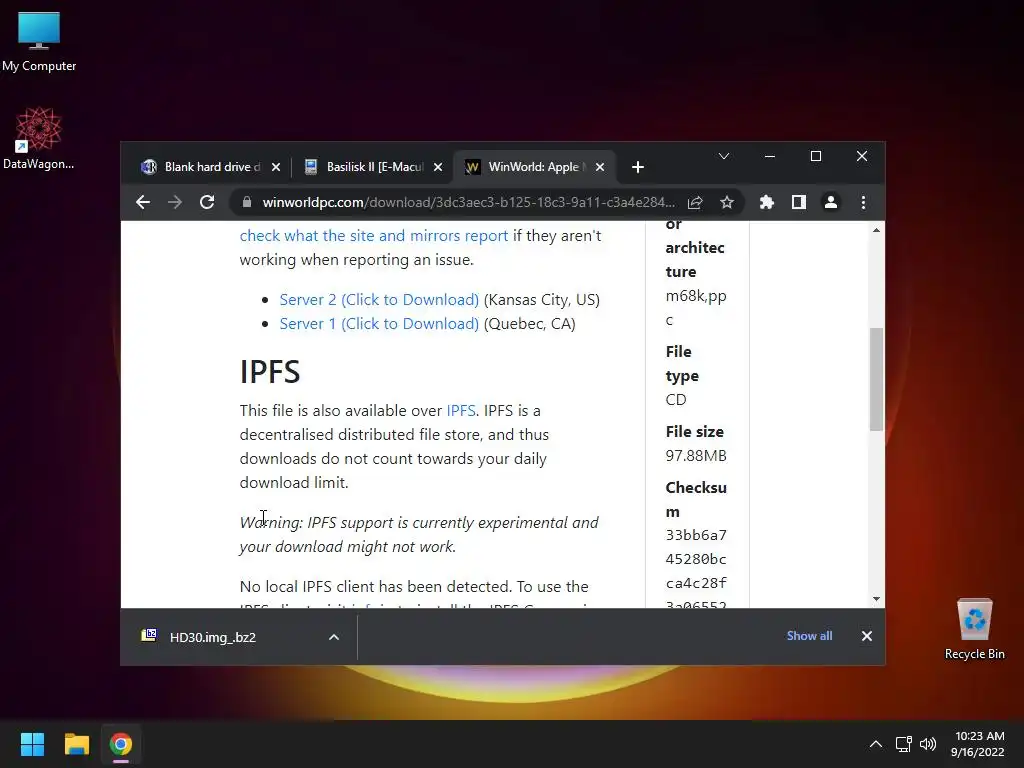Click the File size value 97.88MB
Viewport: 1024px width, 768px height.
click(696, 456)
